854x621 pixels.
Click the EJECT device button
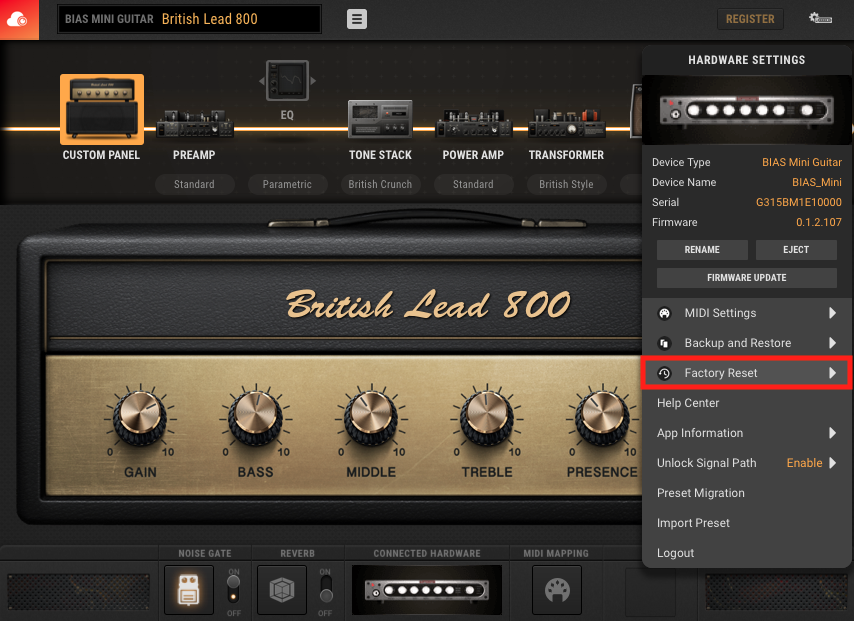tap(796, 249)
